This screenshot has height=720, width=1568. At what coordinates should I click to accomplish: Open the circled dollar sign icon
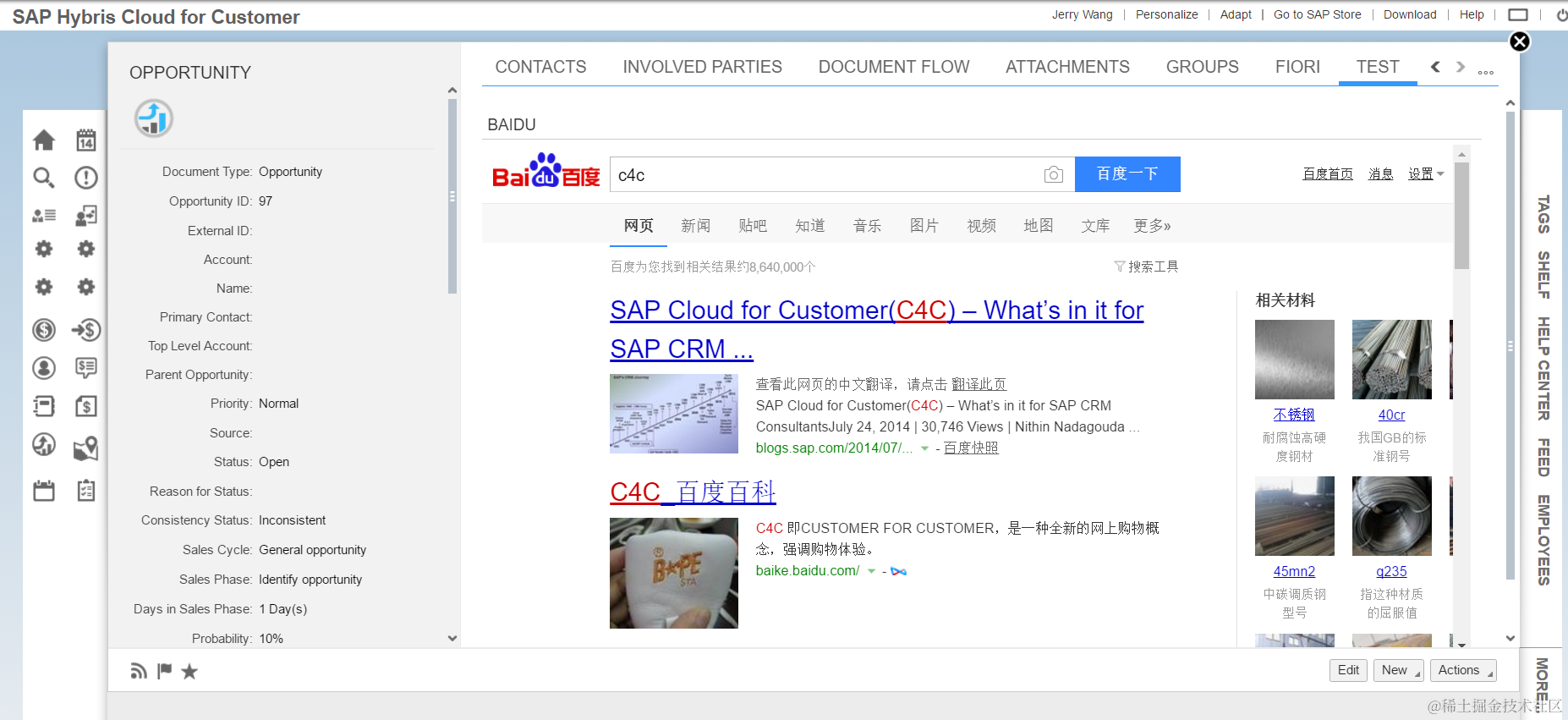44,330
